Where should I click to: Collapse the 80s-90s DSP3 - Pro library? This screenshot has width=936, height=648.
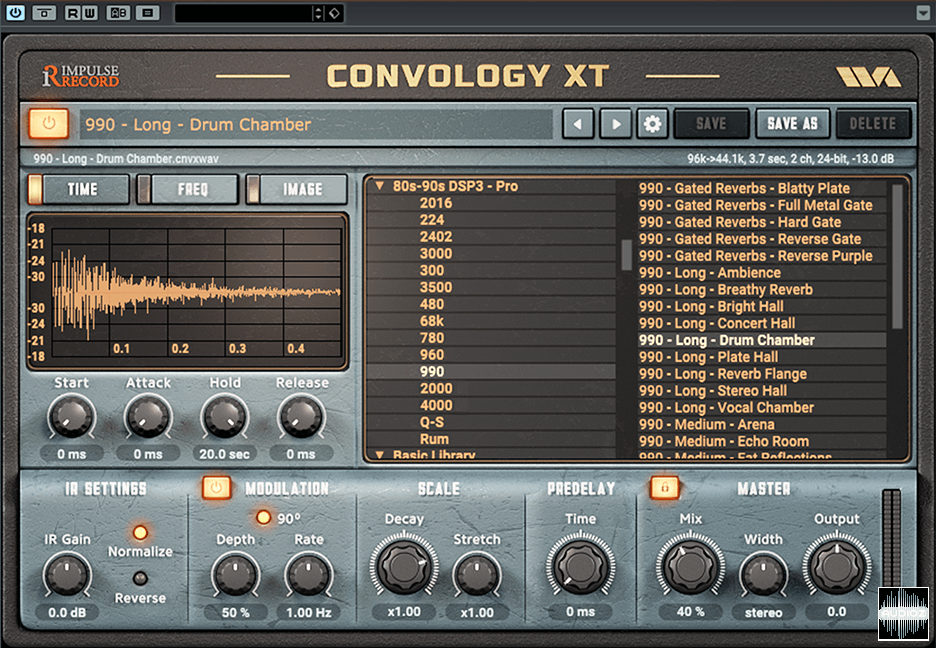[x=380, y=186]
